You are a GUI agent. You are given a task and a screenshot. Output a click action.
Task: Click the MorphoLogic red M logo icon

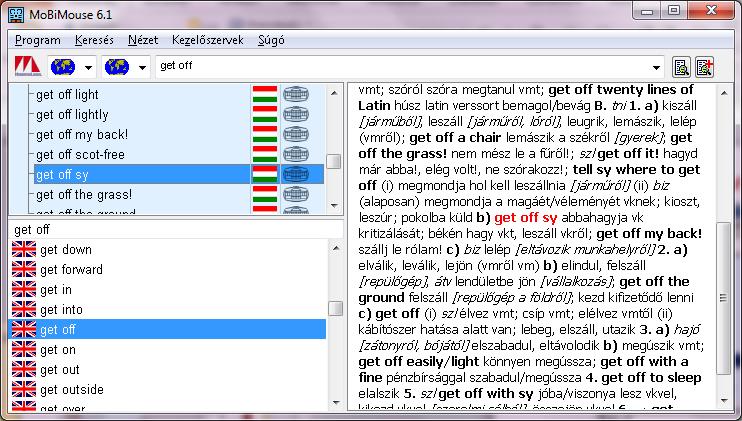(x=27, y=67)
